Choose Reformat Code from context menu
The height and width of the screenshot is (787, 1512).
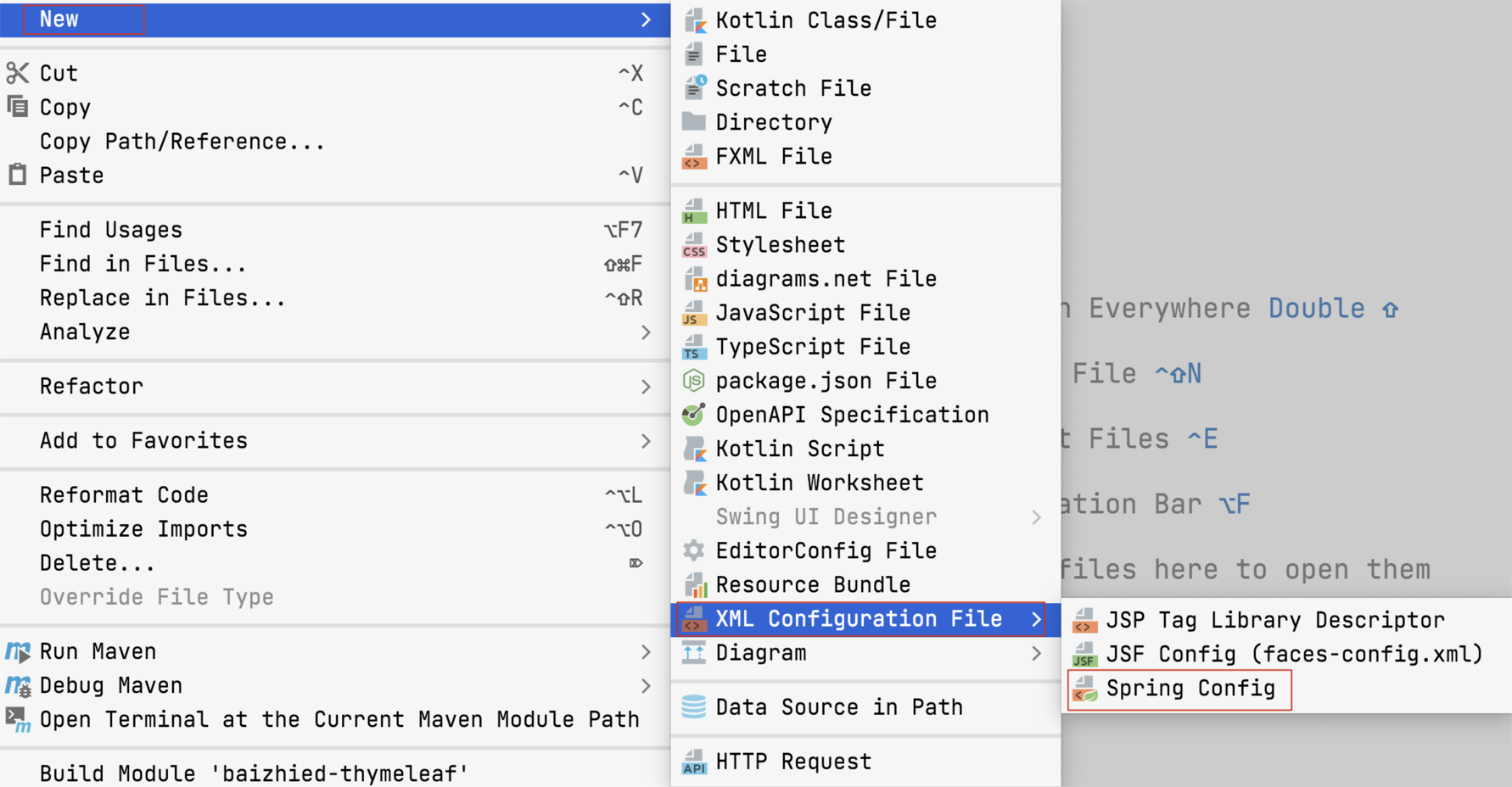coord(124,495)
